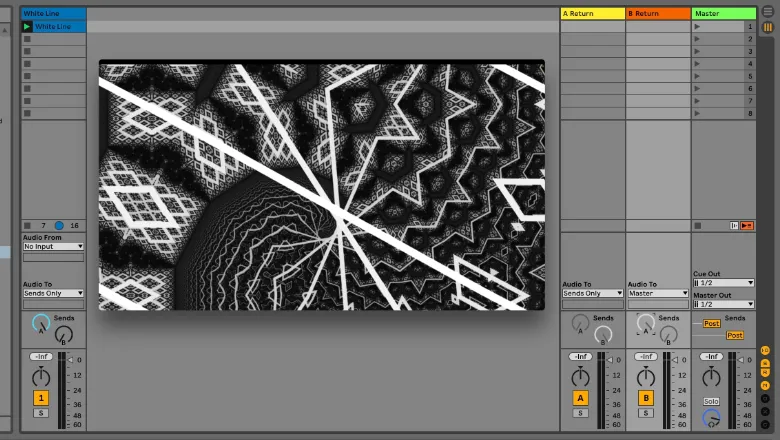Switch to Arrangement view with the horizontal-lines icon
Image resolution: width=780 pixels, height=440 pixels.
[x=768, y=12]
